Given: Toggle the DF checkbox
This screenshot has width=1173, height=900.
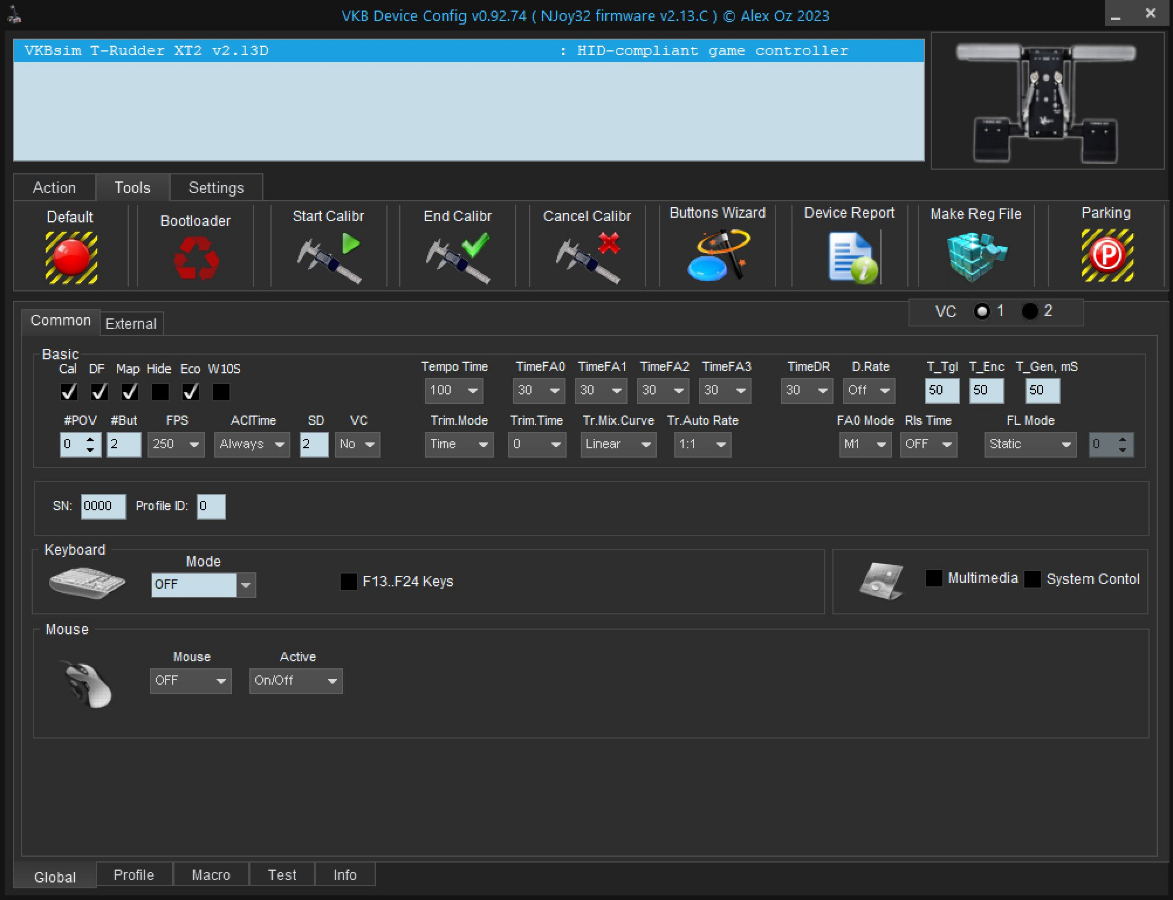Looking at the screenshot, I should pos(99,391).
